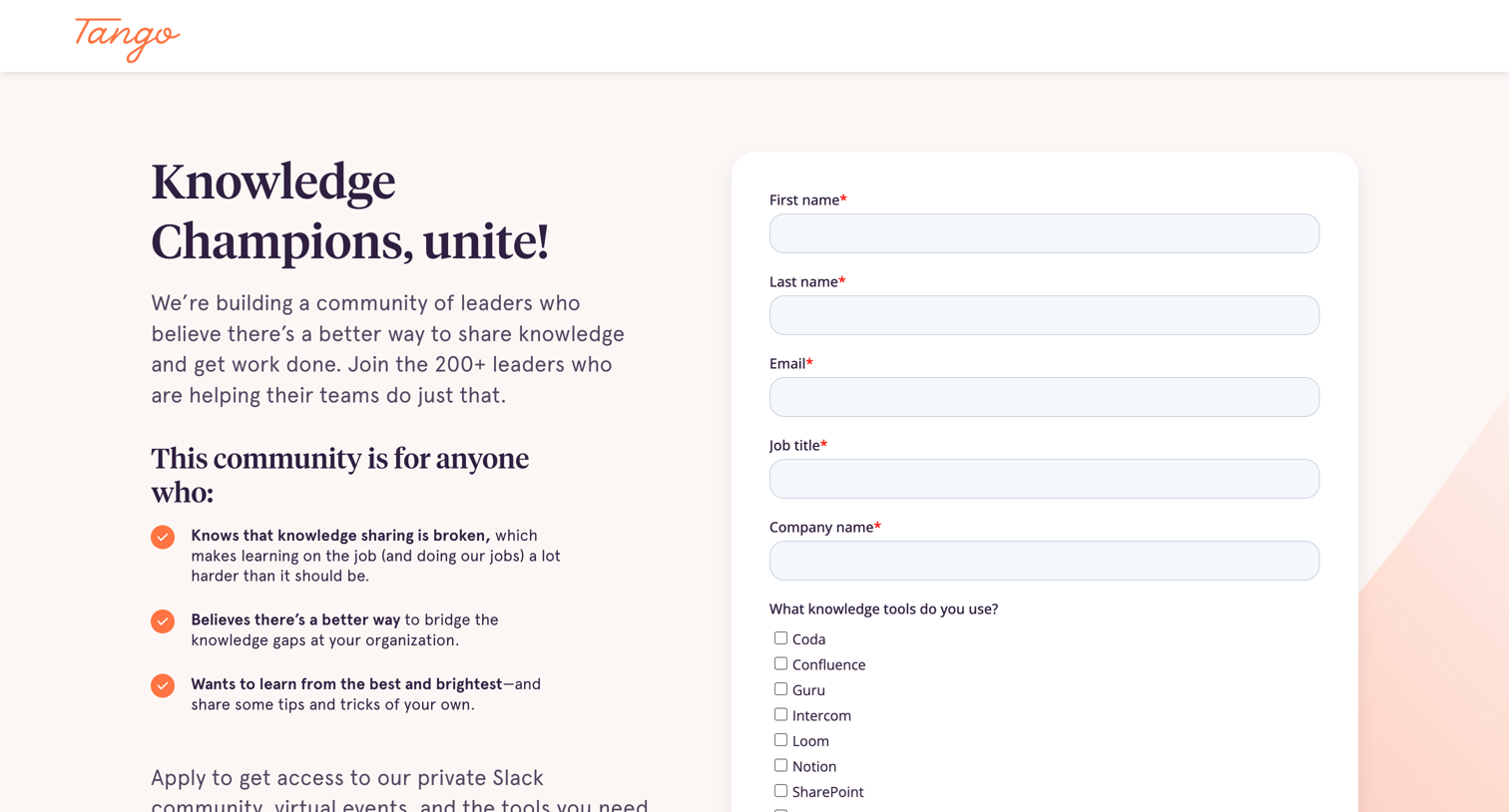Click the checkmark icon beside Wants to learn
Image resolution: width=1509 pixels, height=812 pixels.
pyautogui.click(x=163, y=685)
